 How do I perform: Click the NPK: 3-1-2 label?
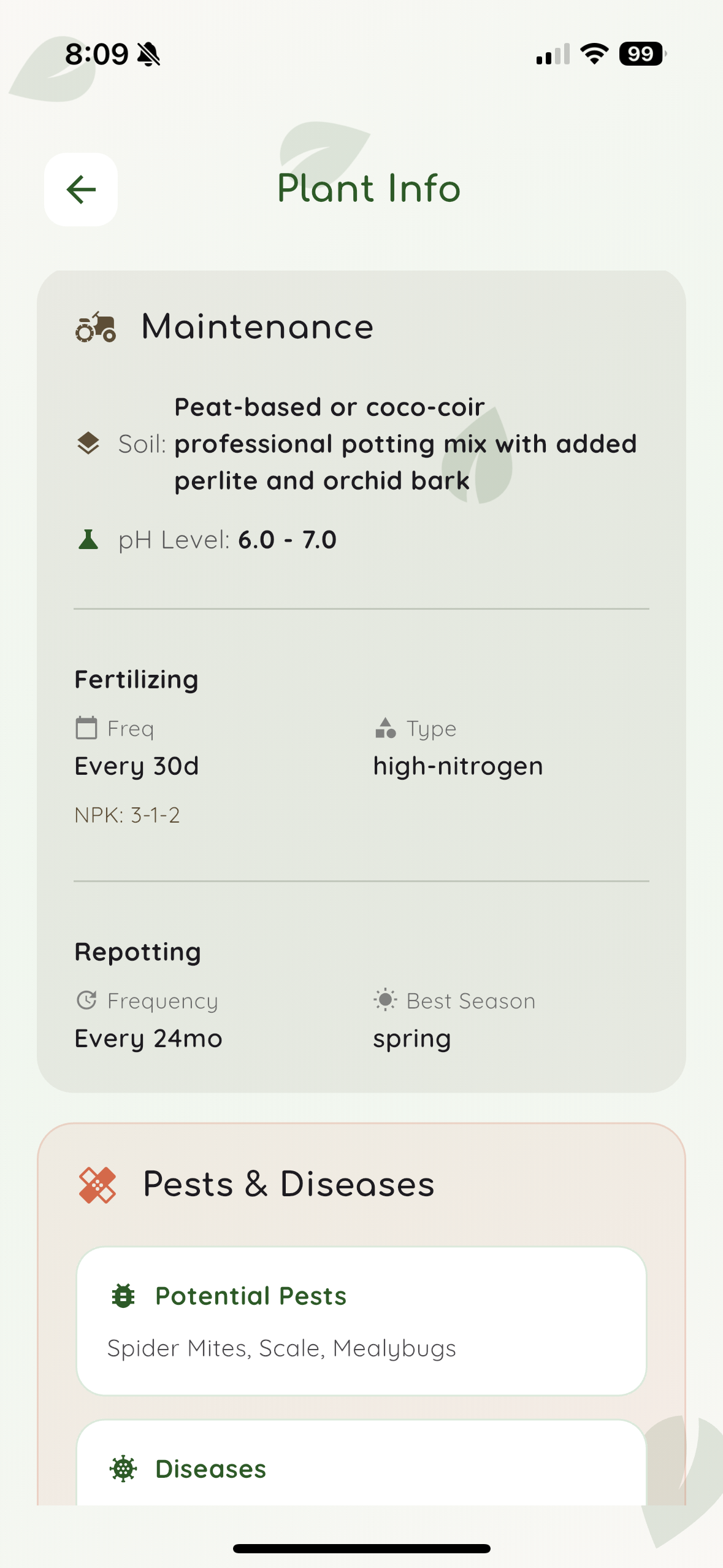(127, 815)
